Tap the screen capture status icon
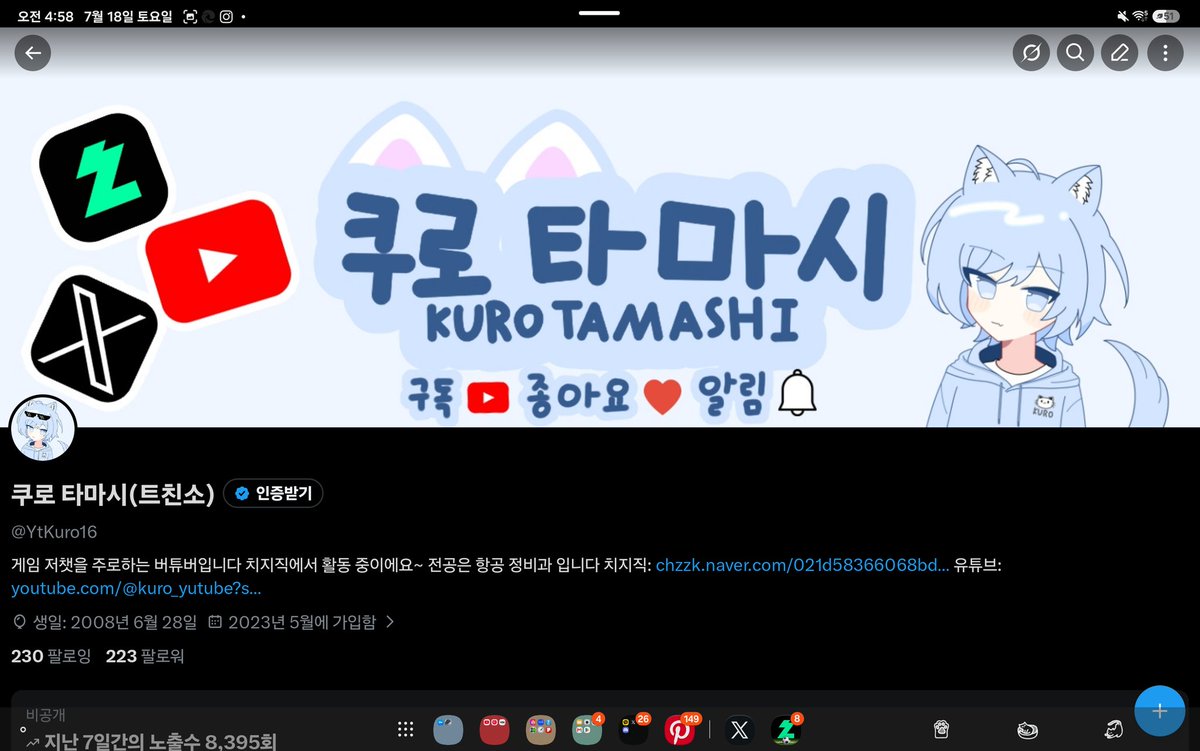The image size is (1200, 751). click(190, 17)
